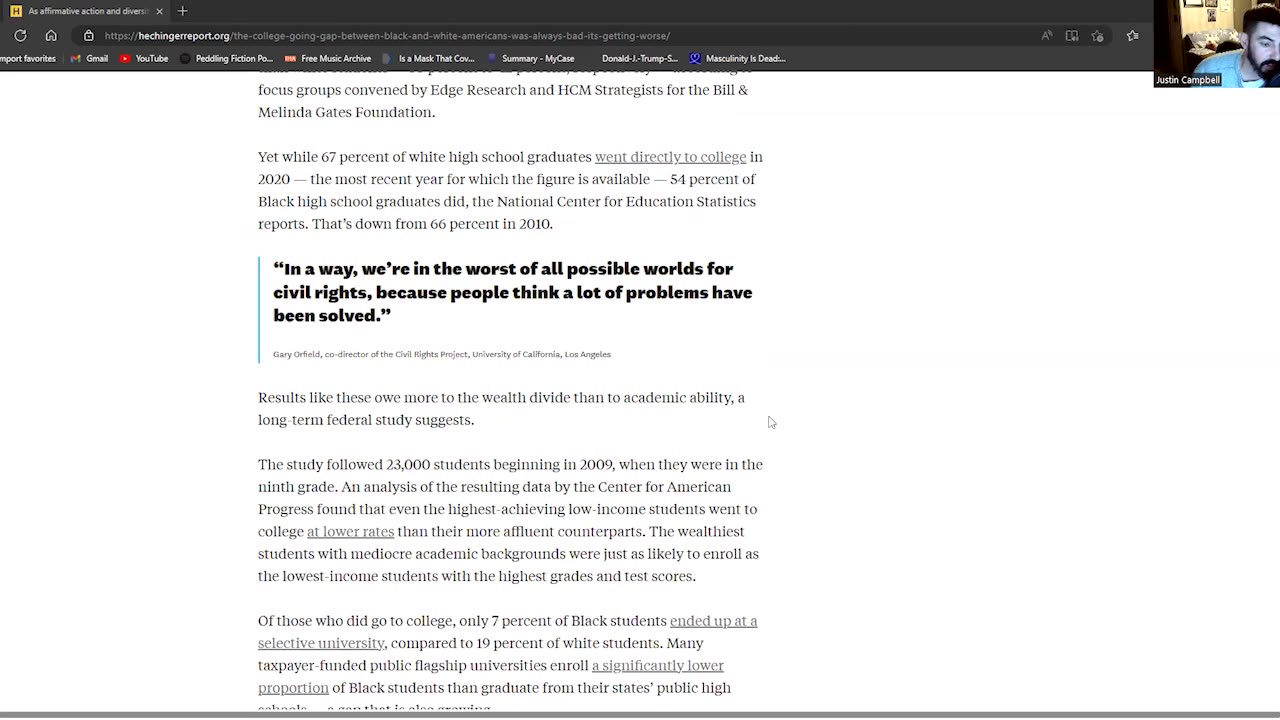Add this page to favorites (star icon)
The width and height of the screenshot is (1280, 720).
click(x=1098, y=35)
